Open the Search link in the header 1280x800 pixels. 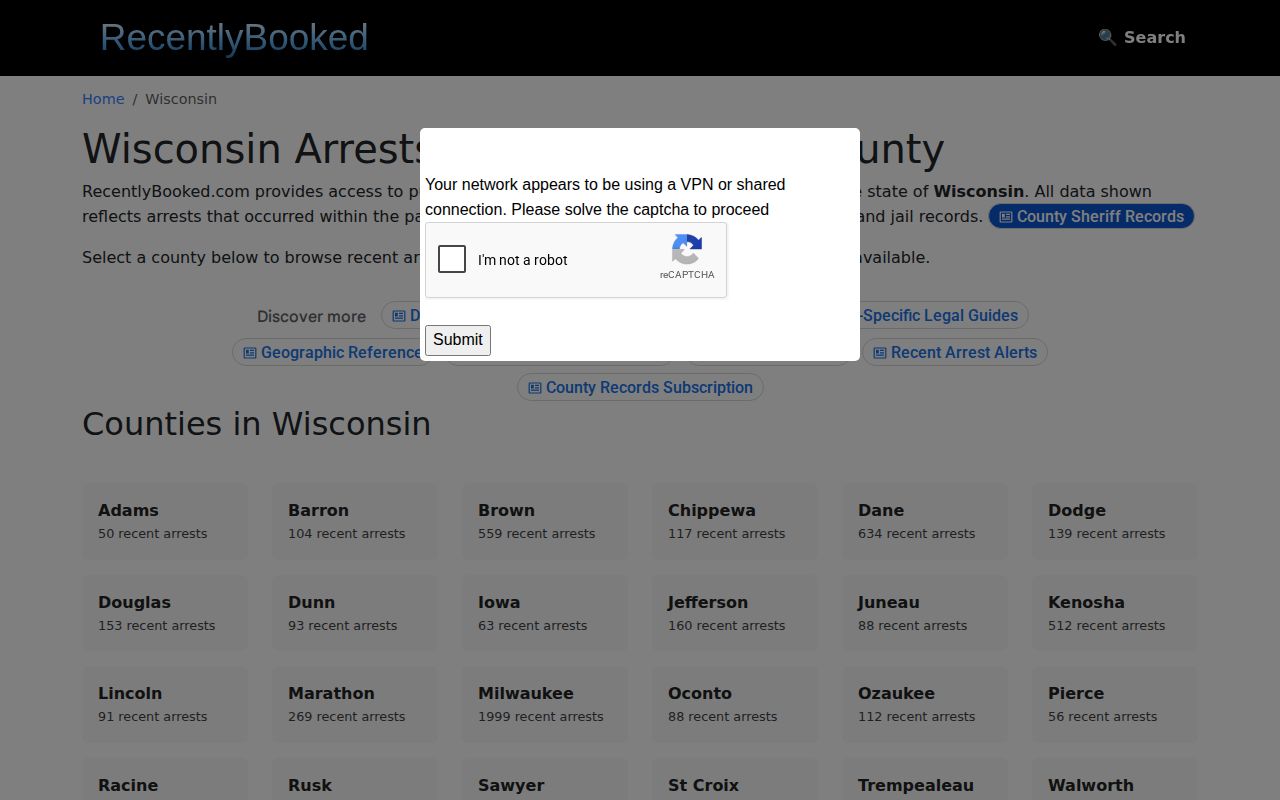(1141, 37)
